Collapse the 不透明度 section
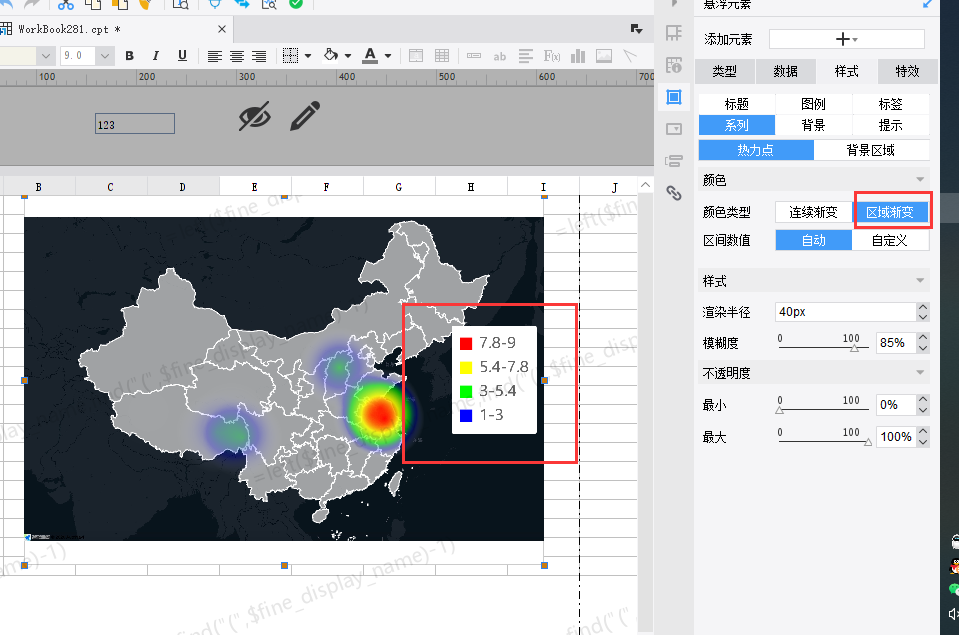 coord(920,373)
